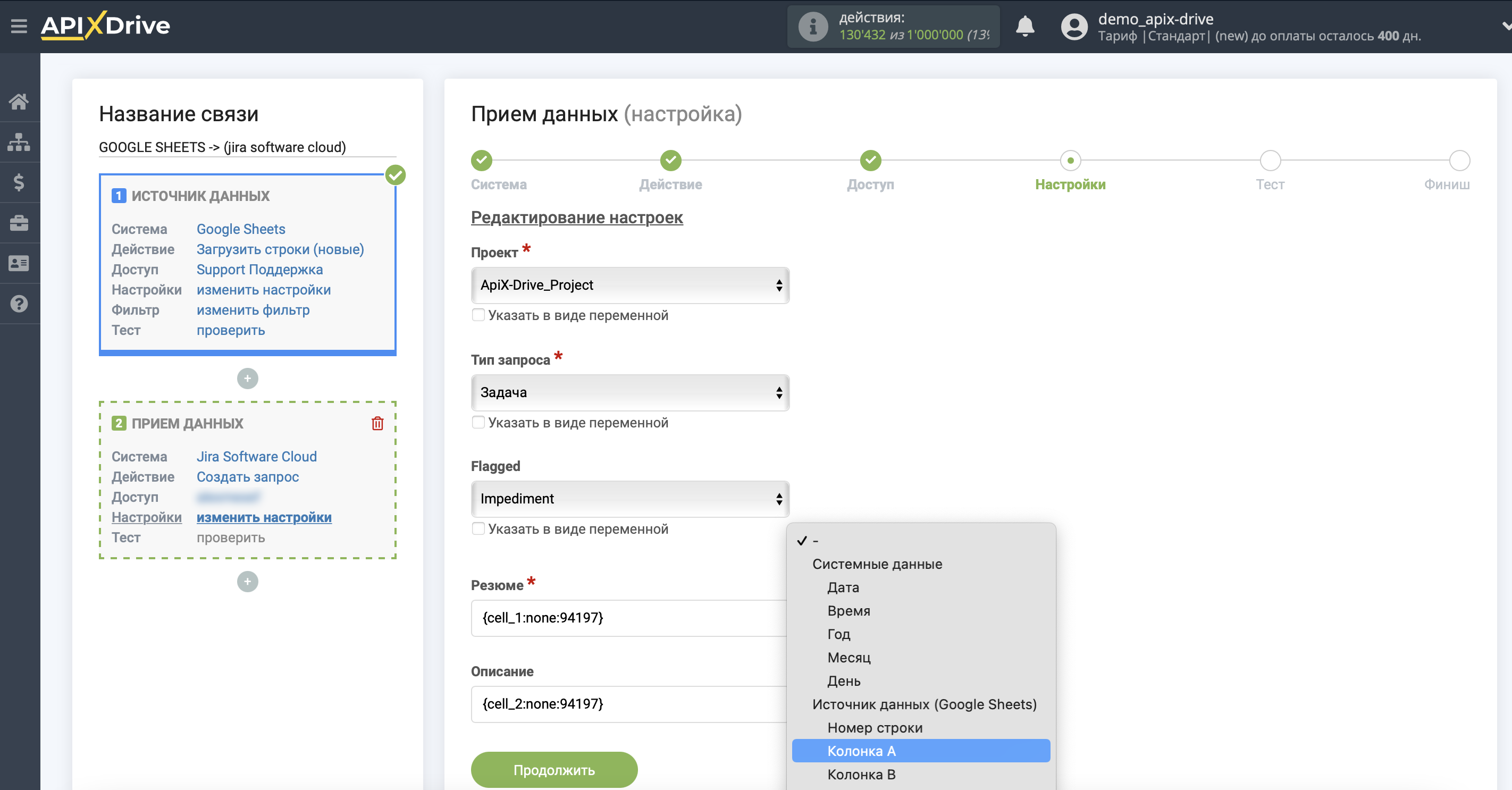1512x790 pixels.
Task: Go to the Система step circle
Action: [481, 159]
